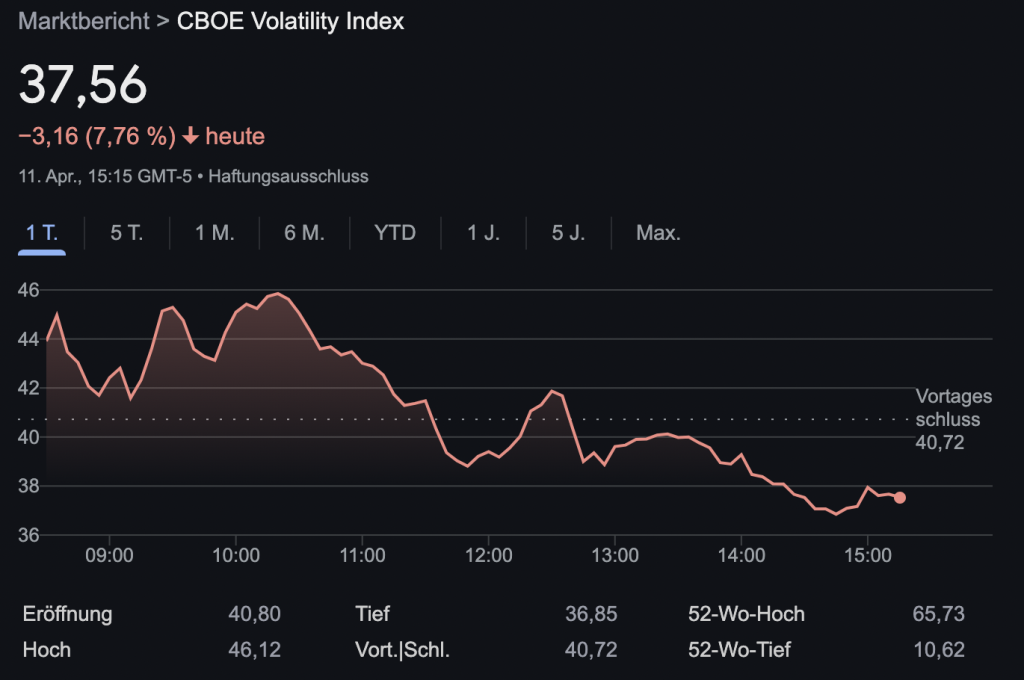The image size is (1024, 680).
Task: Select the 6 M. time range
Action: point(304,233)
